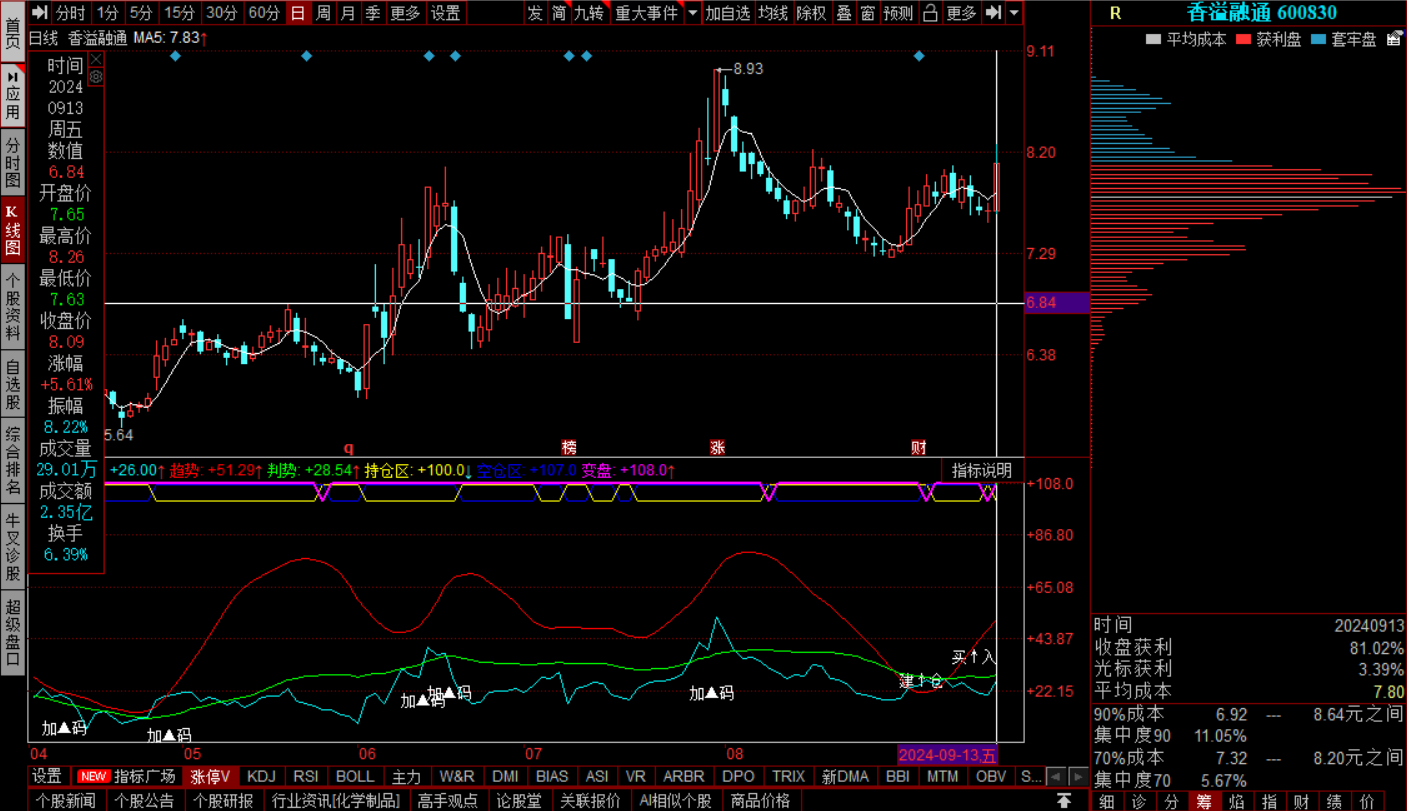The height and width of the screenshot is (811, 1407).
Task: Open 牛叉诊股 in the left sidebar
Action: pyautogui.click(x=13, y=547)
